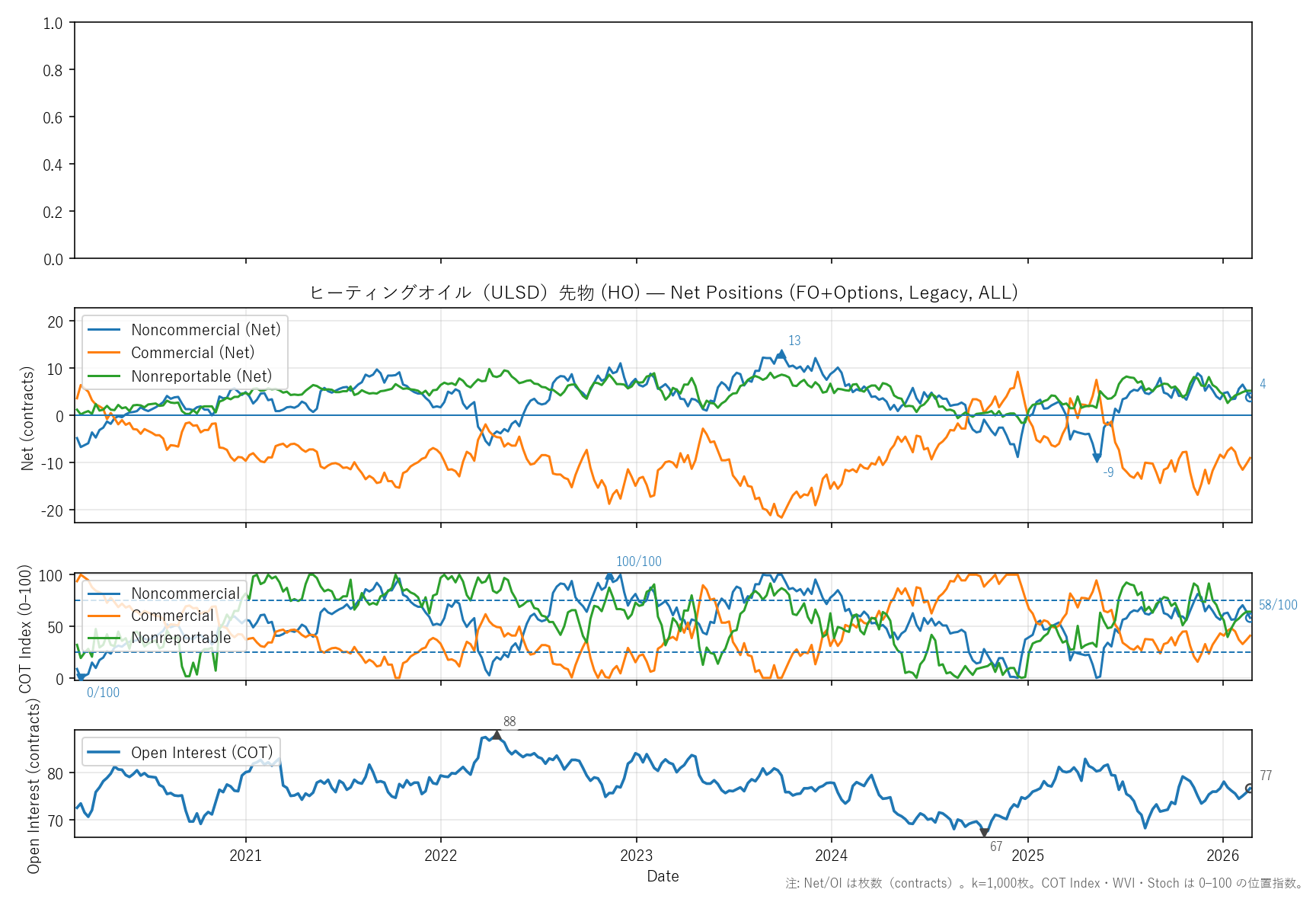Click the circle end marker on Net Positions chart

click(x=1250, y=397)
